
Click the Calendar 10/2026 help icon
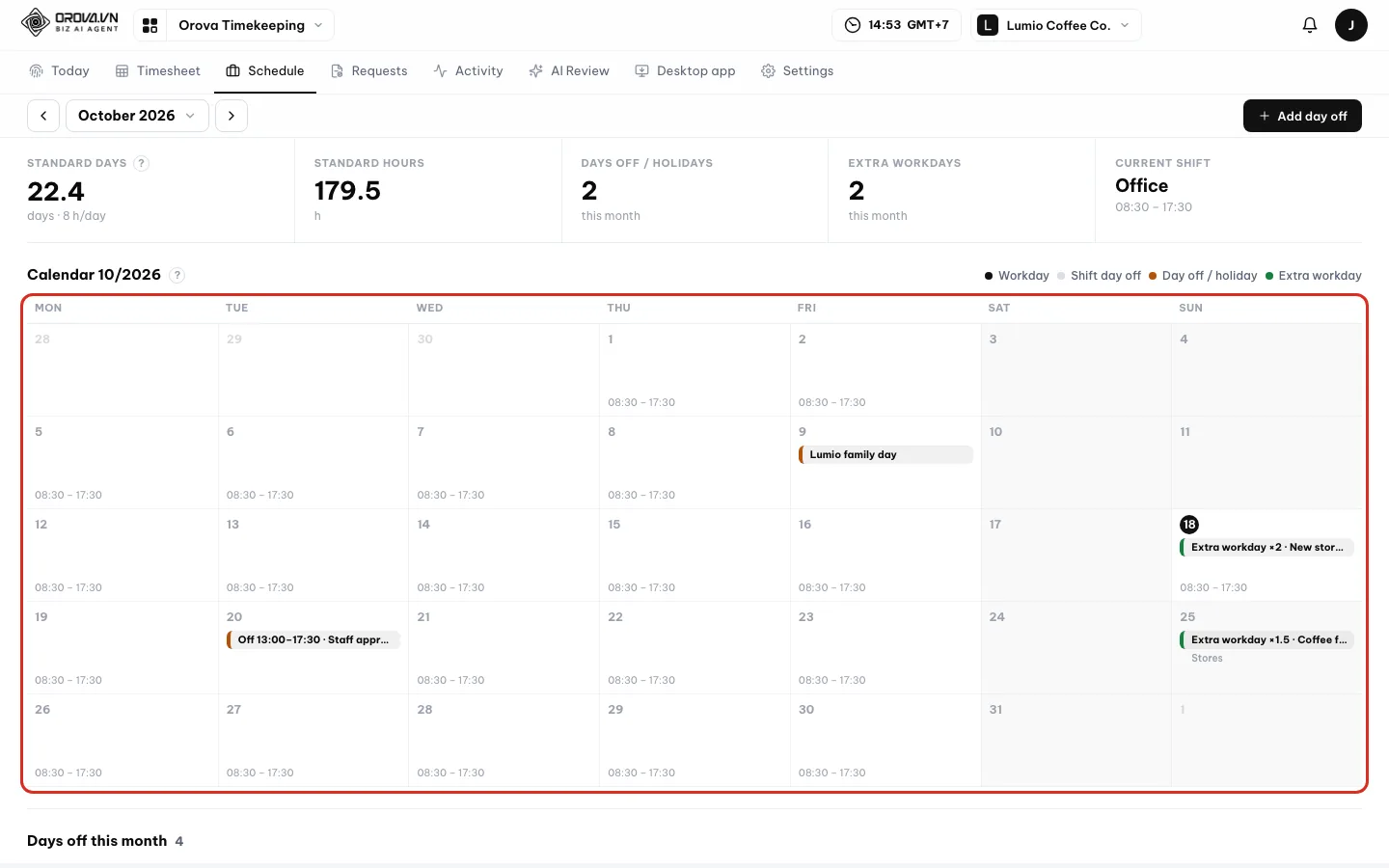coord(177,275)
